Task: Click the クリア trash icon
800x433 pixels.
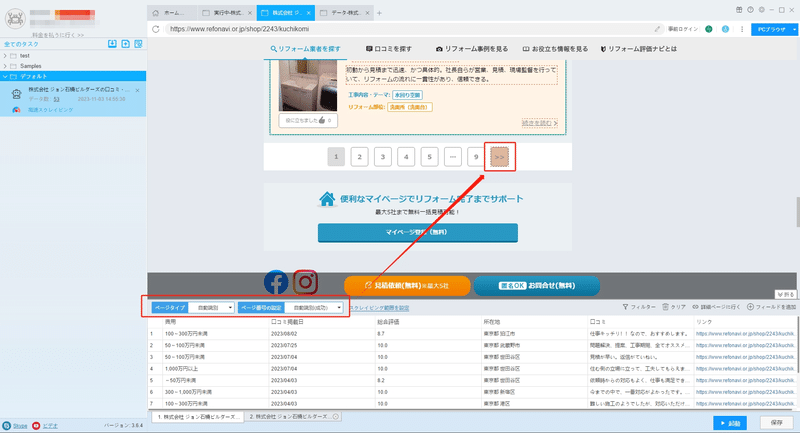Action: (665, 307)
